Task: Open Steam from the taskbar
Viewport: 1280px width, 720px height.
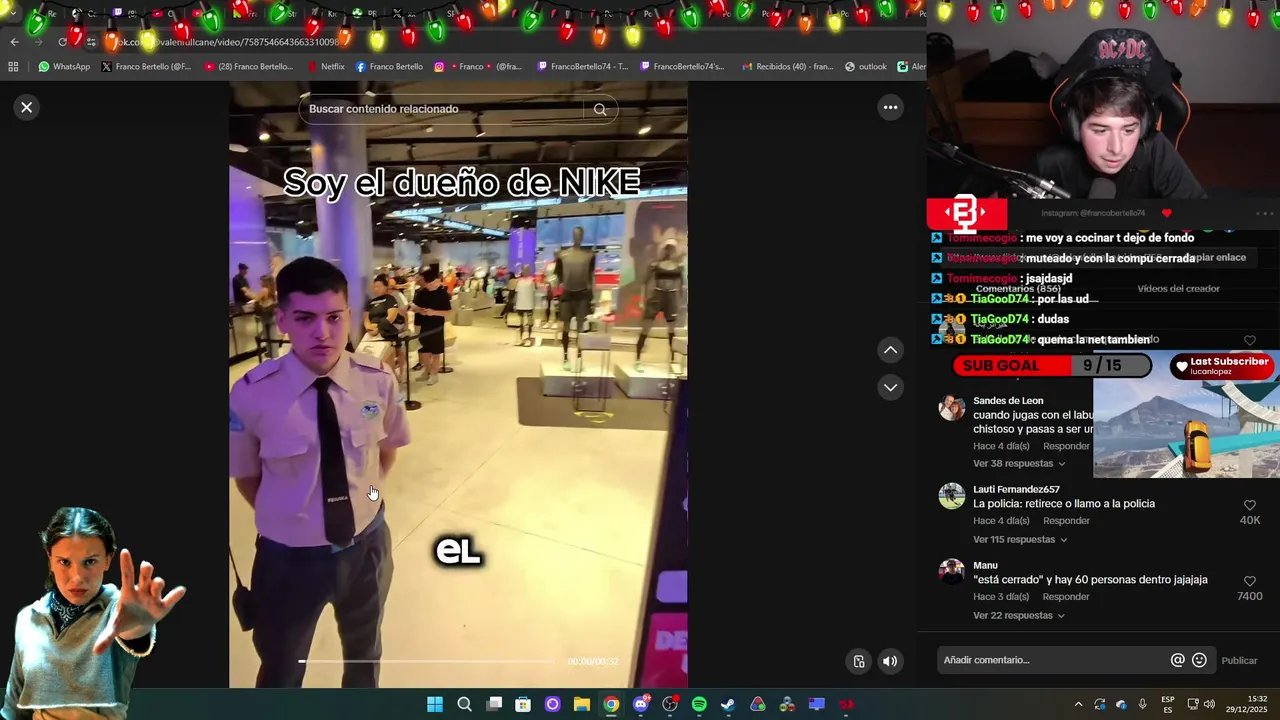Action: pyautogui.click(x=728, y=705)
